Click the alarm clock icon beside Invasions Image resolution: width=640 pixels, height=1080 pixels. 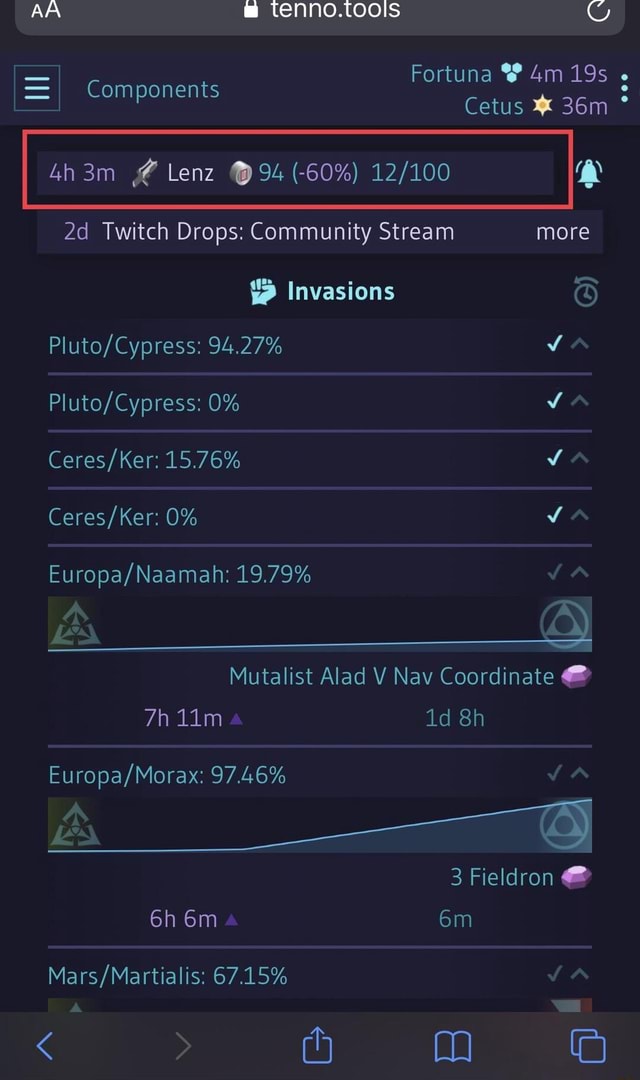click(x=586, y=292)
